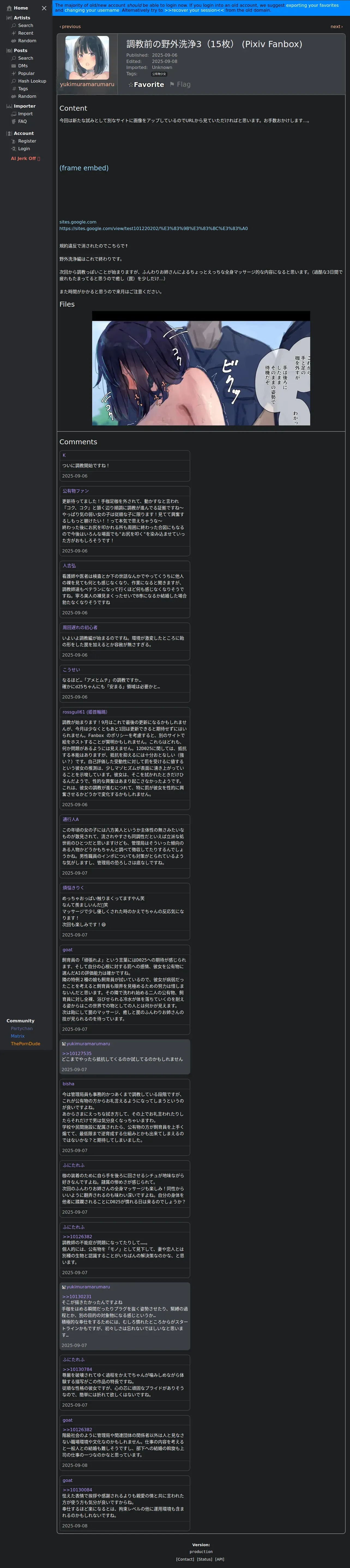Open the artist avatar image

point(87,58)
